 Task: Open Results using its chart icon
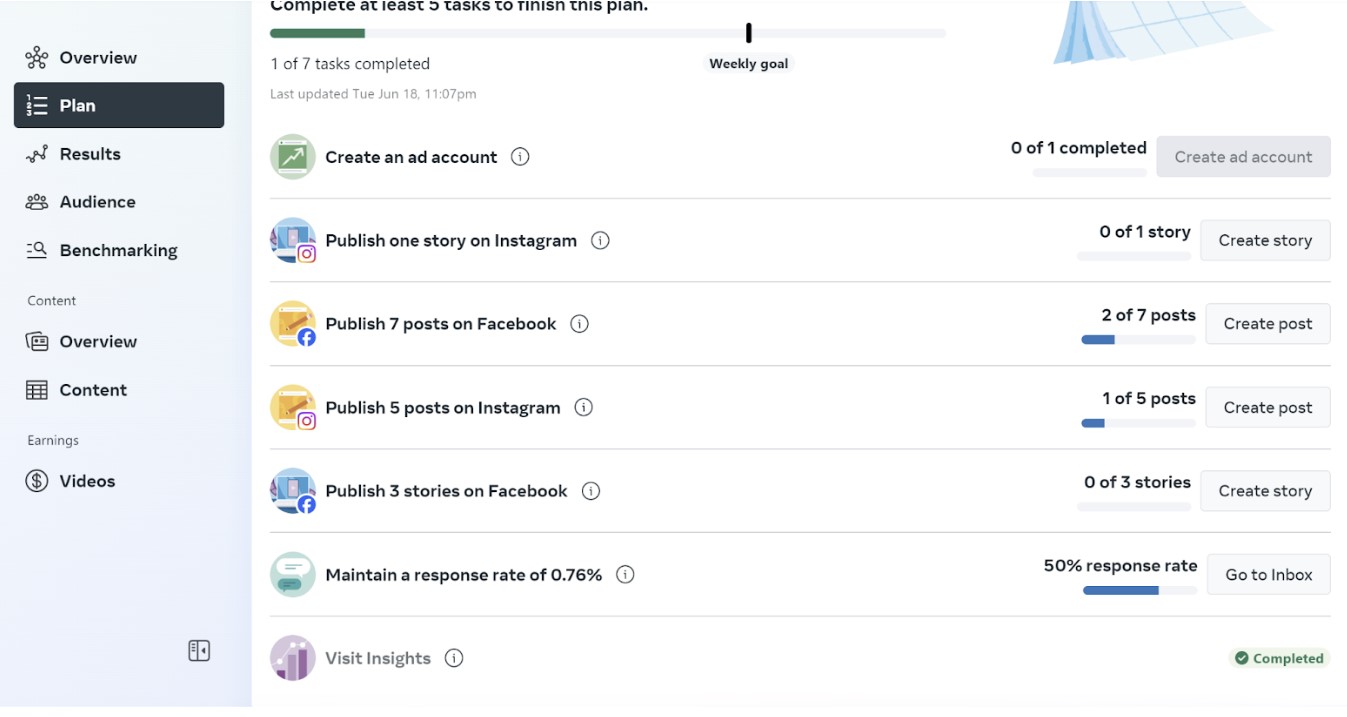tap(37, 153)
